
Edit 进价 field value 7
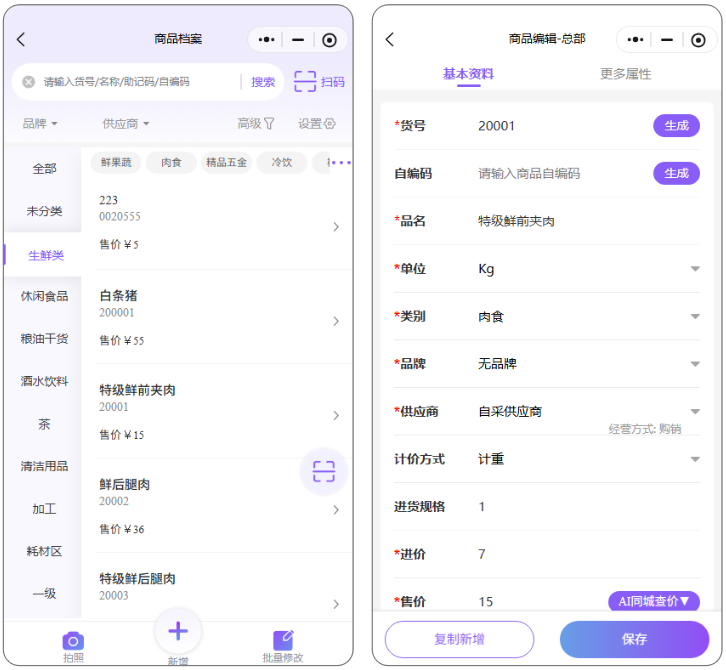482,554
